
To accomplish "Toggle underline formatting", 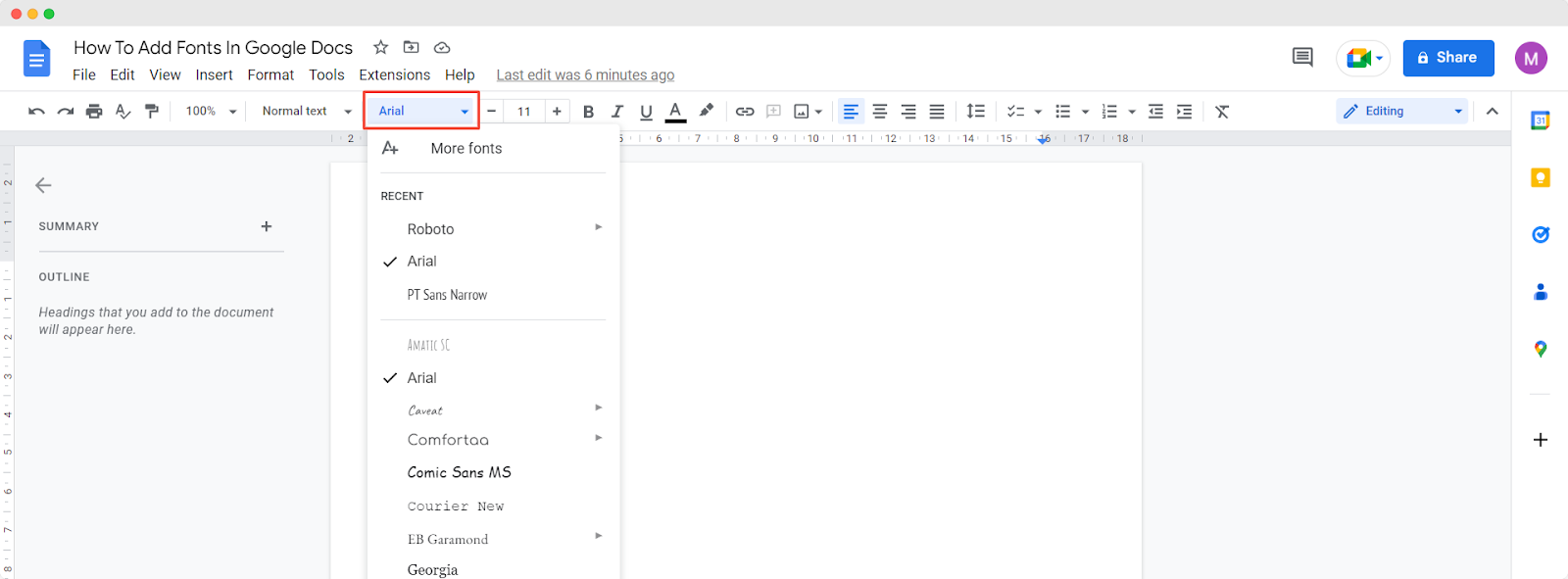I will click(646, 112).
